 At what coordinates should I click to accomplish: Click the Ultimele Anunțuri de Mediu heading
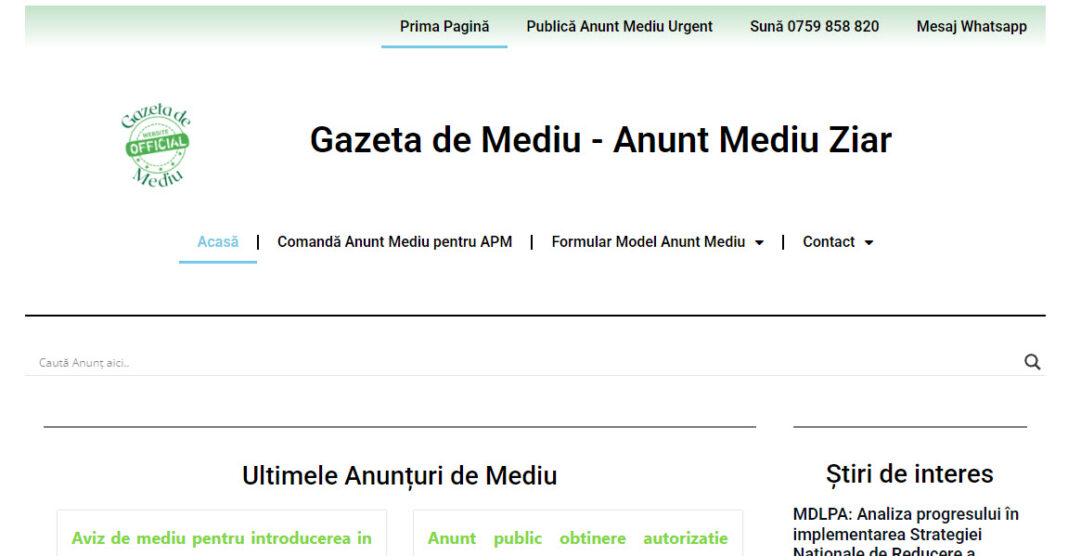coord(399,476)
